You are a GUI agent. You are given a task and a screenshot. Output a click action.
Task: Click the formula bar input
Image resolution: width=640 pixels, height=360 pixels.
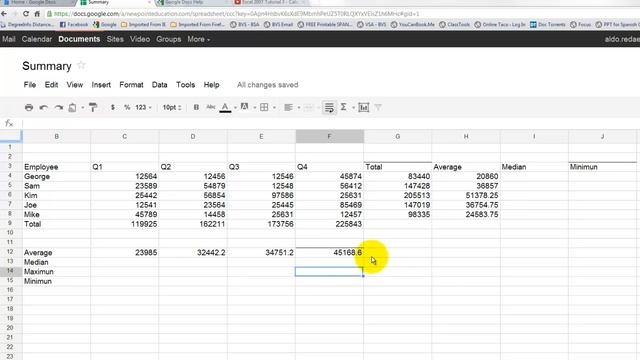click(x=331, y=123)
